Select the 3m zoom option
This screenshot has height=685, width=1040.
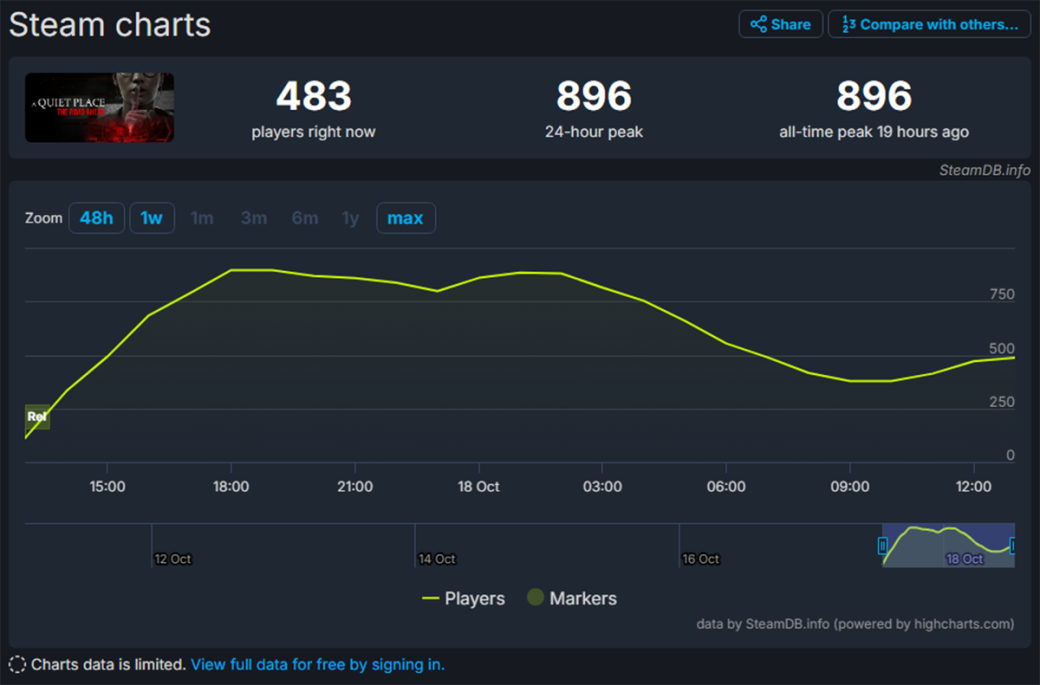(x=253, y=218)
